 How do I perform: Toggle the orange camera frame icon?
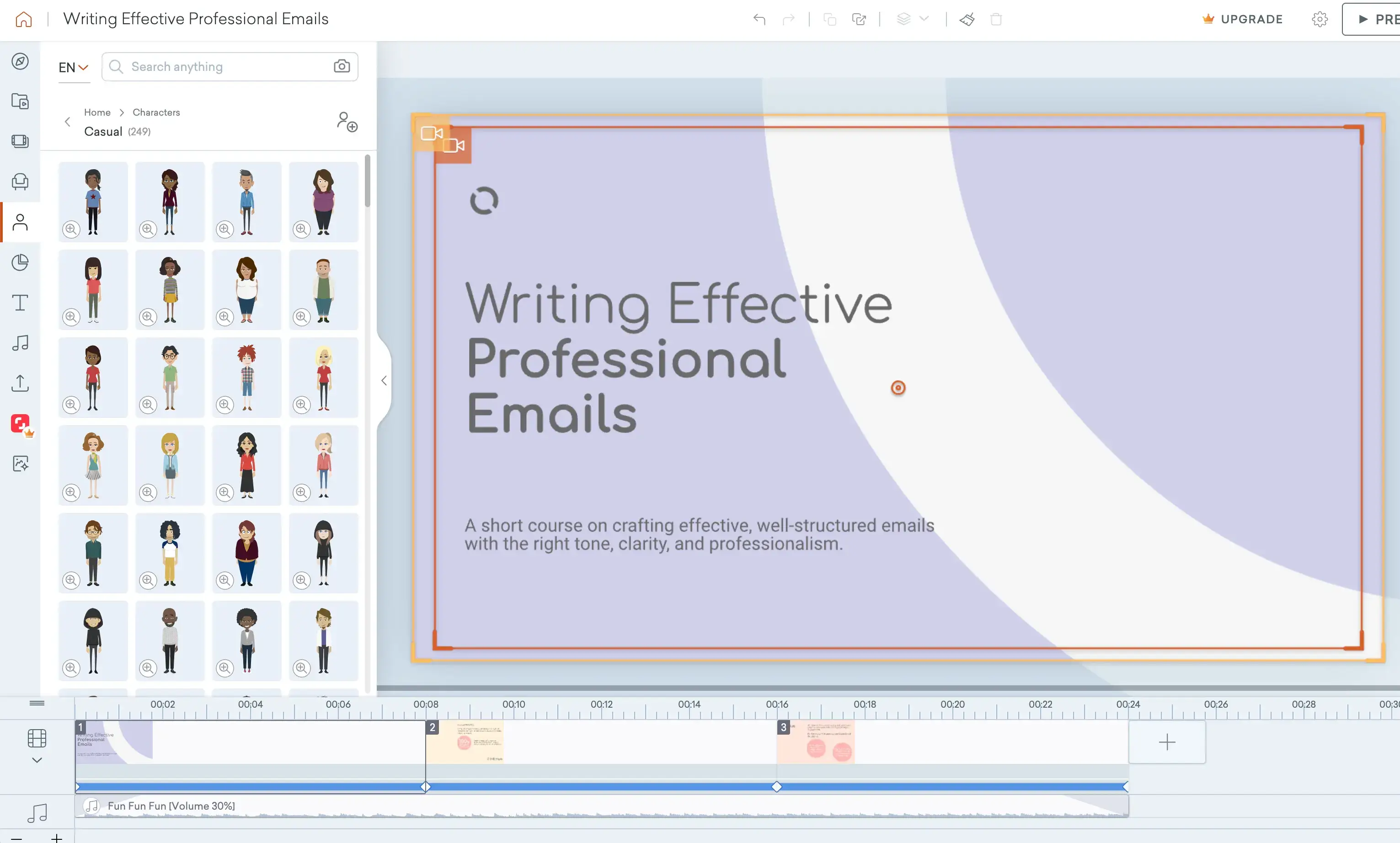click(x=453, y=146)
